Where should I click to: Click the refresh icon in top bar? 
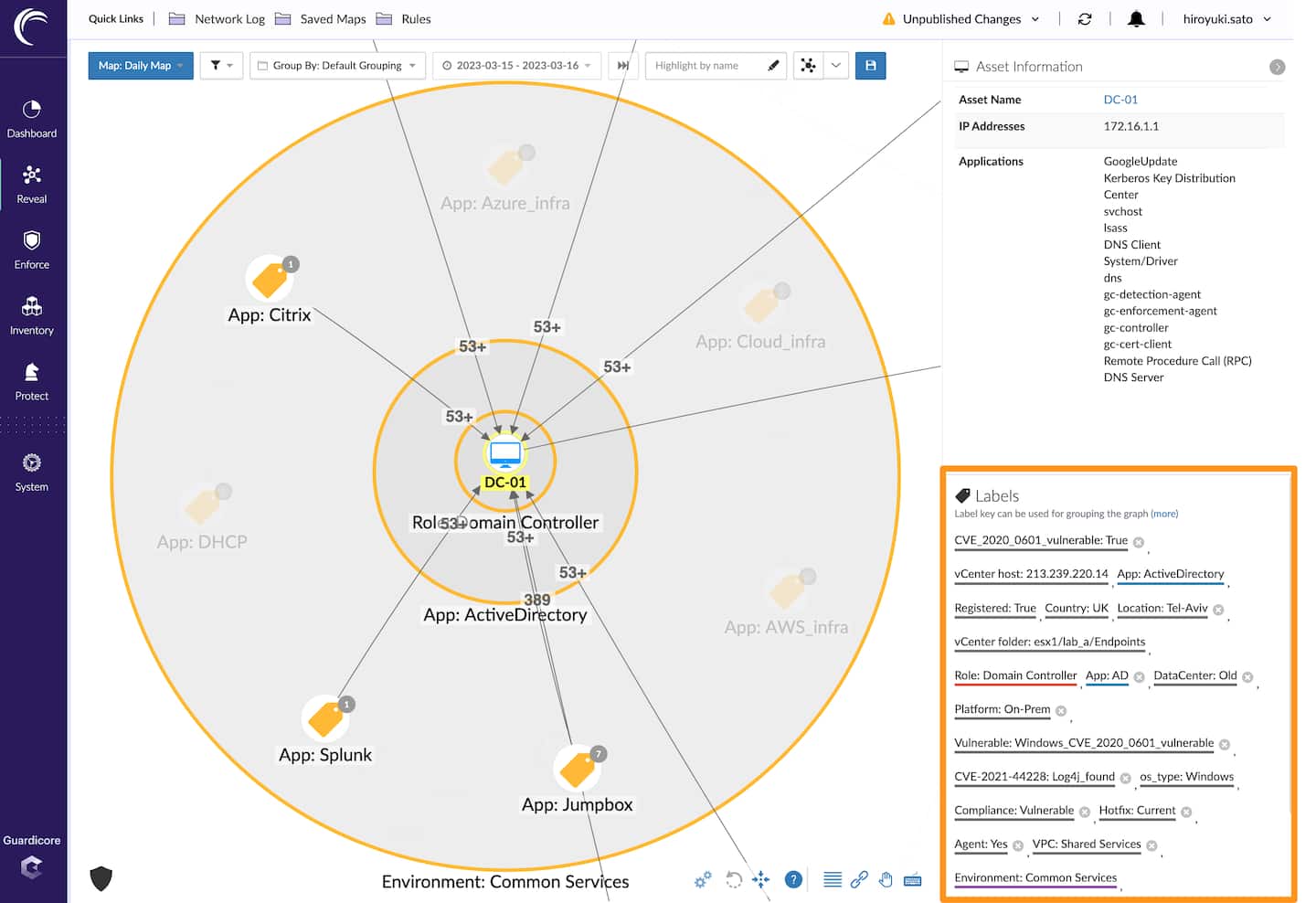(1085, 19)
